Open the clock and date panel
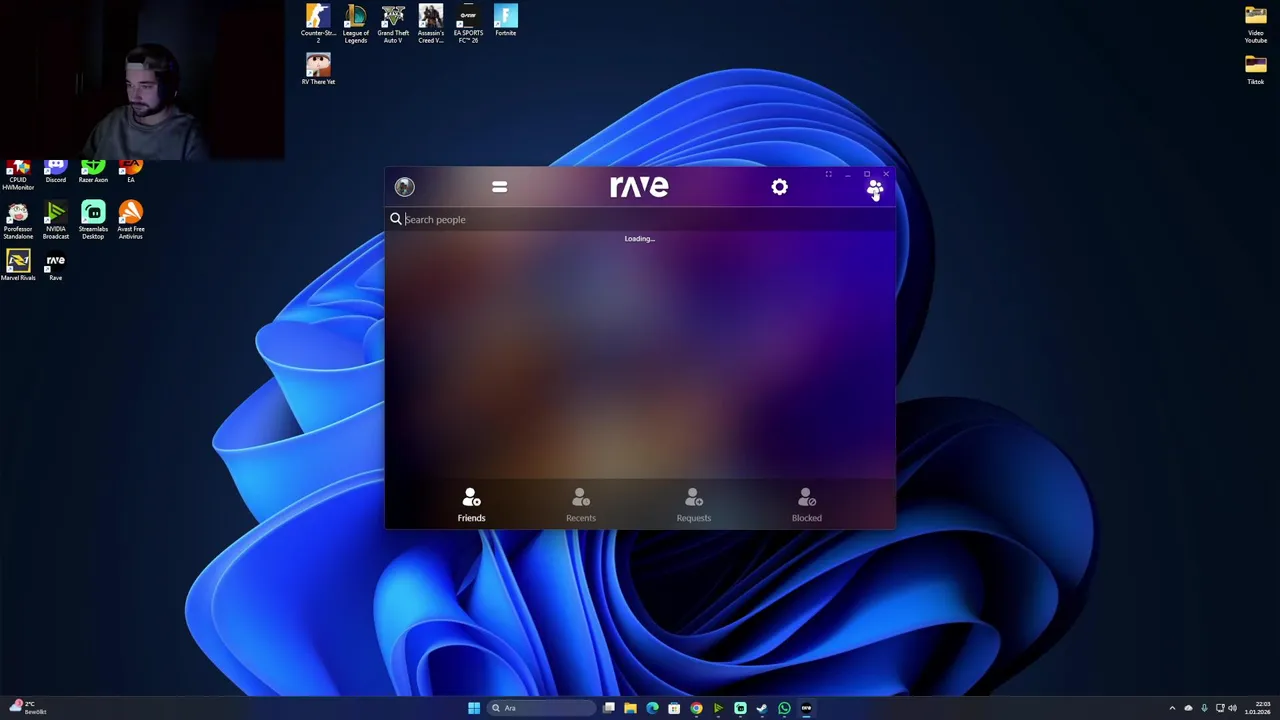The image size is (1280, 720). [x=1258, y=708]
